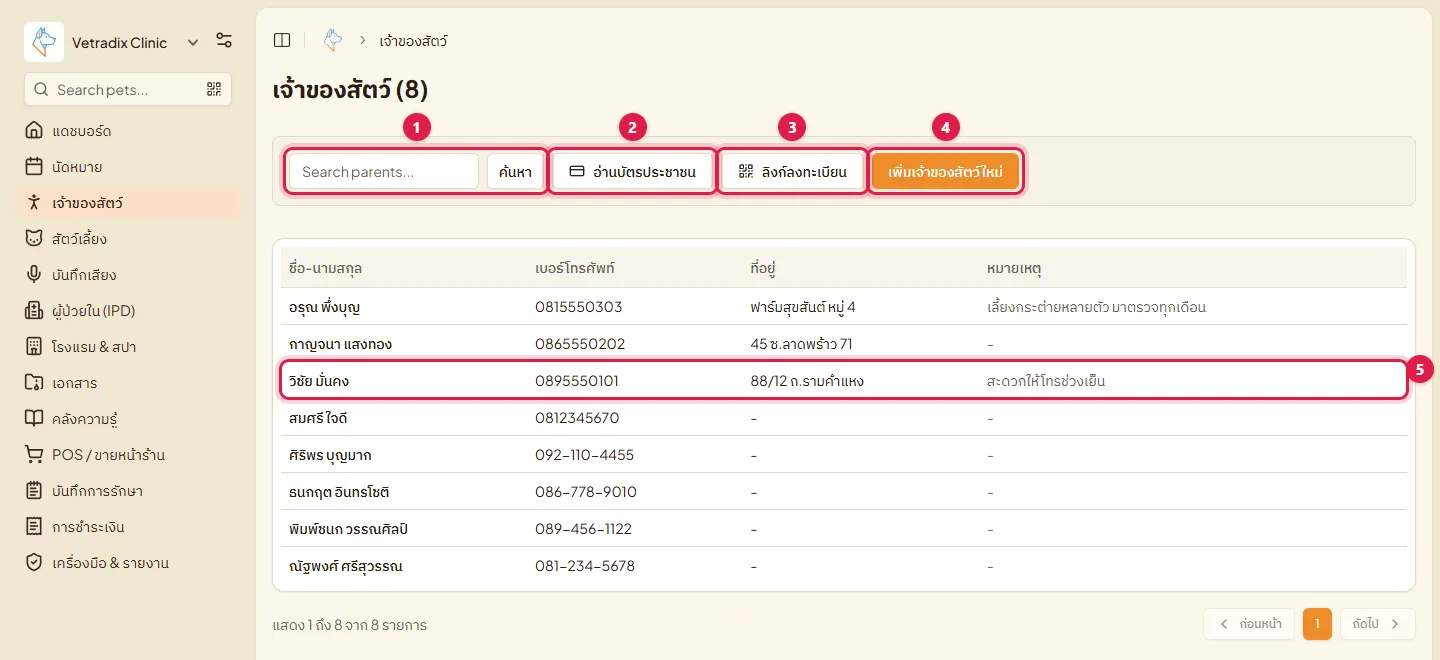Click the QR scan icon in pet search
Viewport: 1440px width, 660px height.
213,89
